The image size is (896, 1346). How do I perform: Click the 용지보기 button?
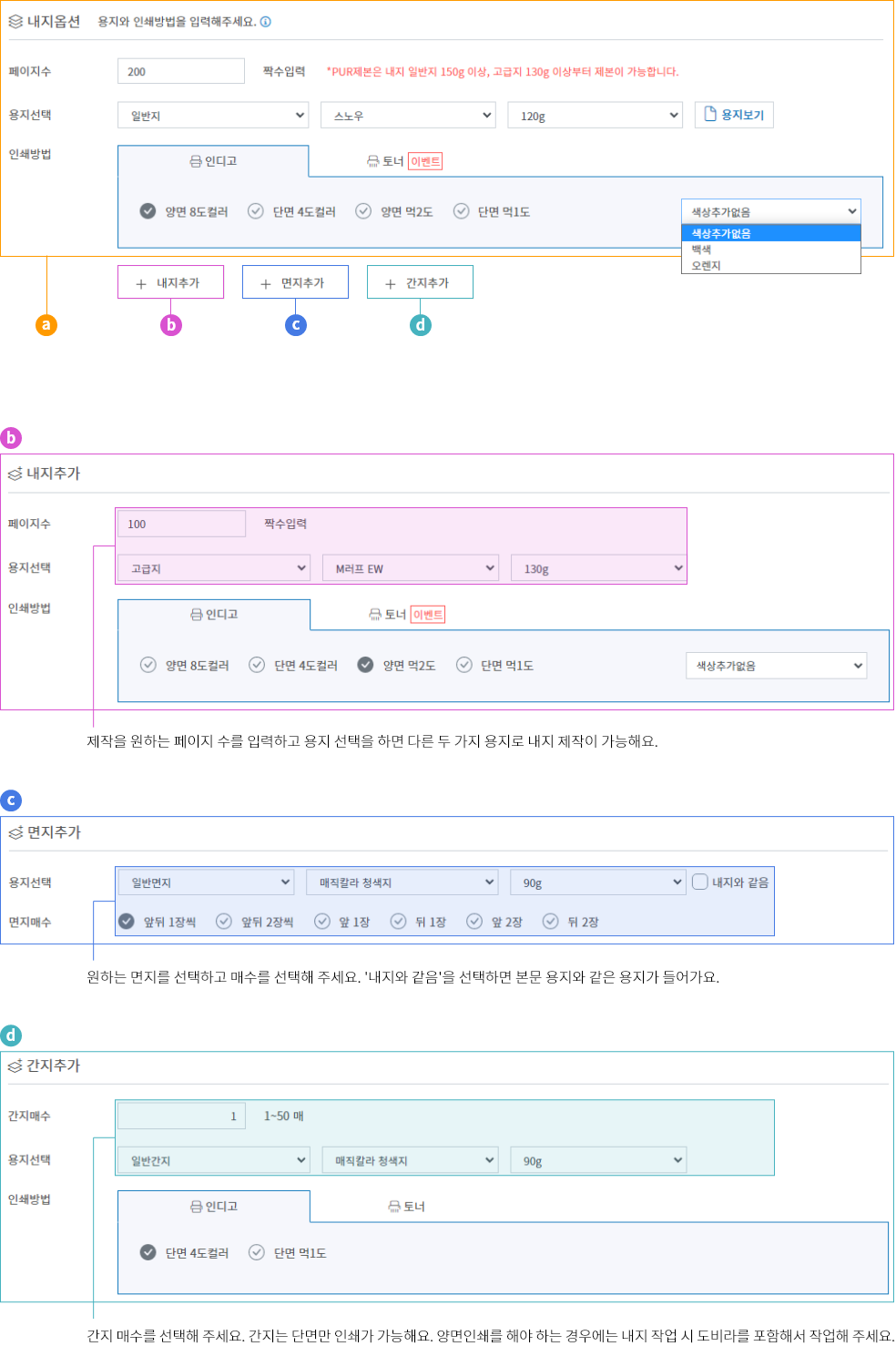pyautogui.click(x=734, y=115)
